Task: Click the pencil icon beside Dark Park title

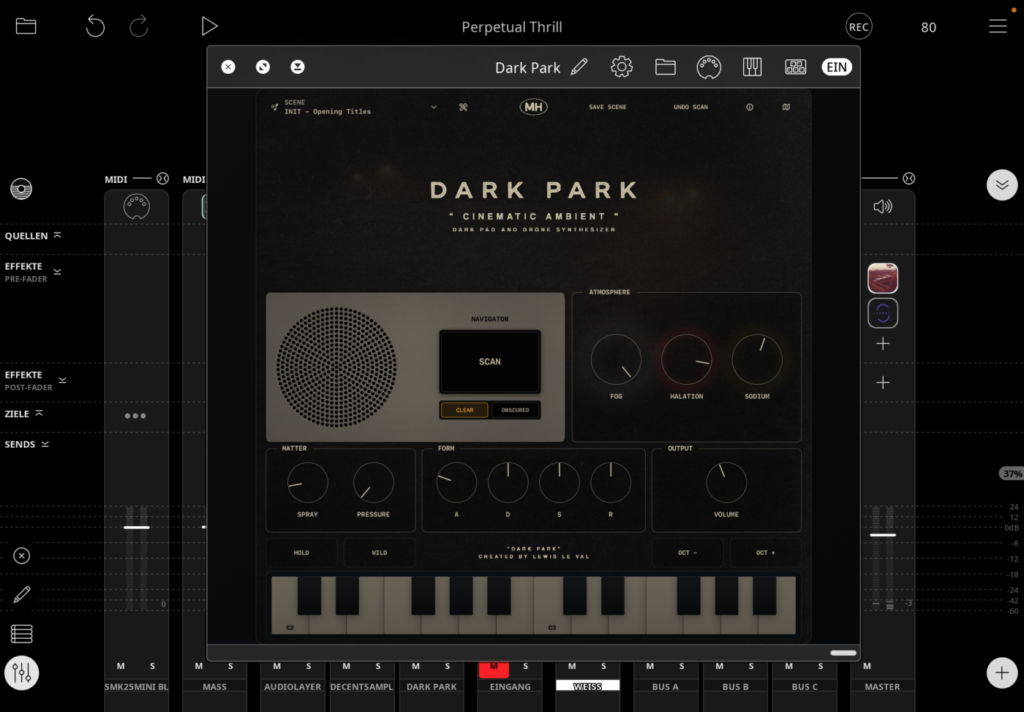Action: (579, 67)
